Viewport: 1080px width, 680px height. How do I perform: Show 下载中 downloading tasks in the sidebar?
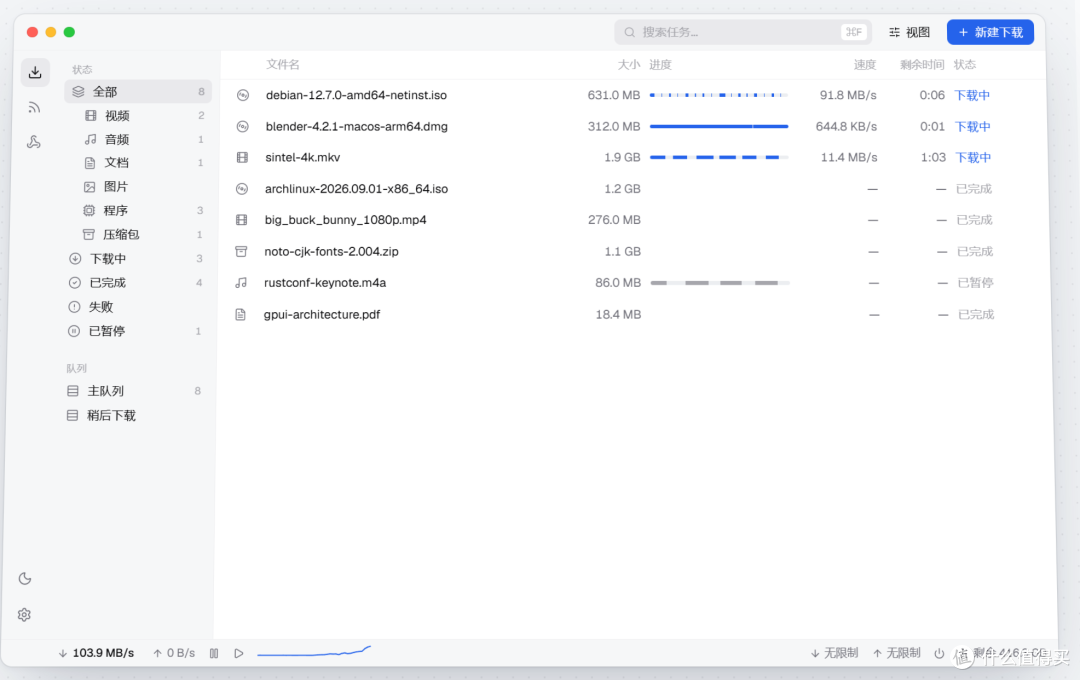tap(138, 259)
